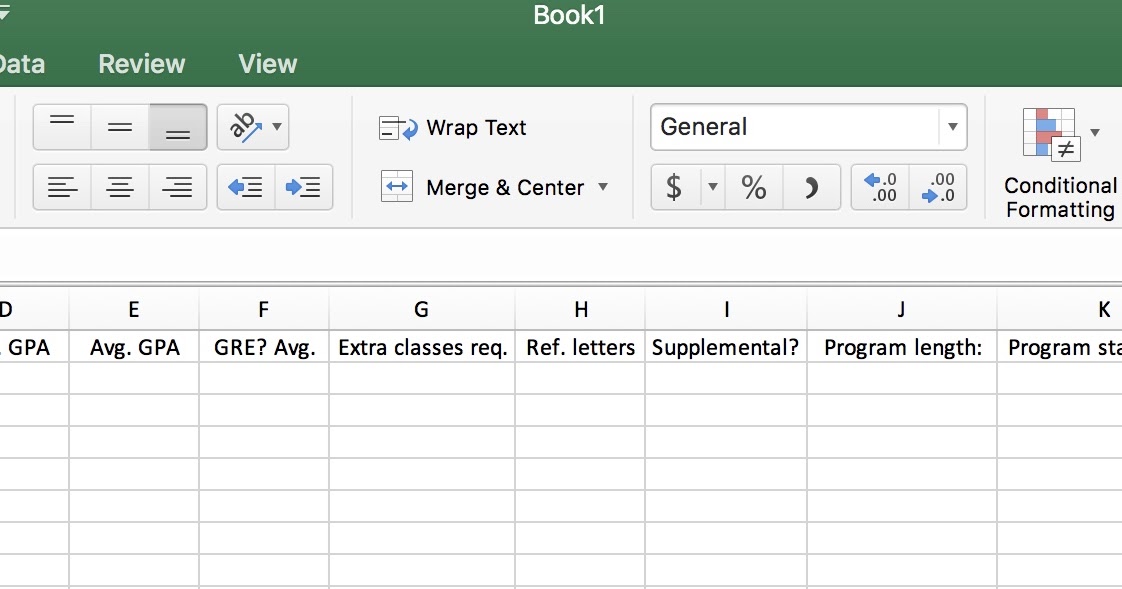Image resolution: width=1122 pixels, height=589 pixels.
Task: Apply the Percent Style format
Action: (x=753, y=187)
